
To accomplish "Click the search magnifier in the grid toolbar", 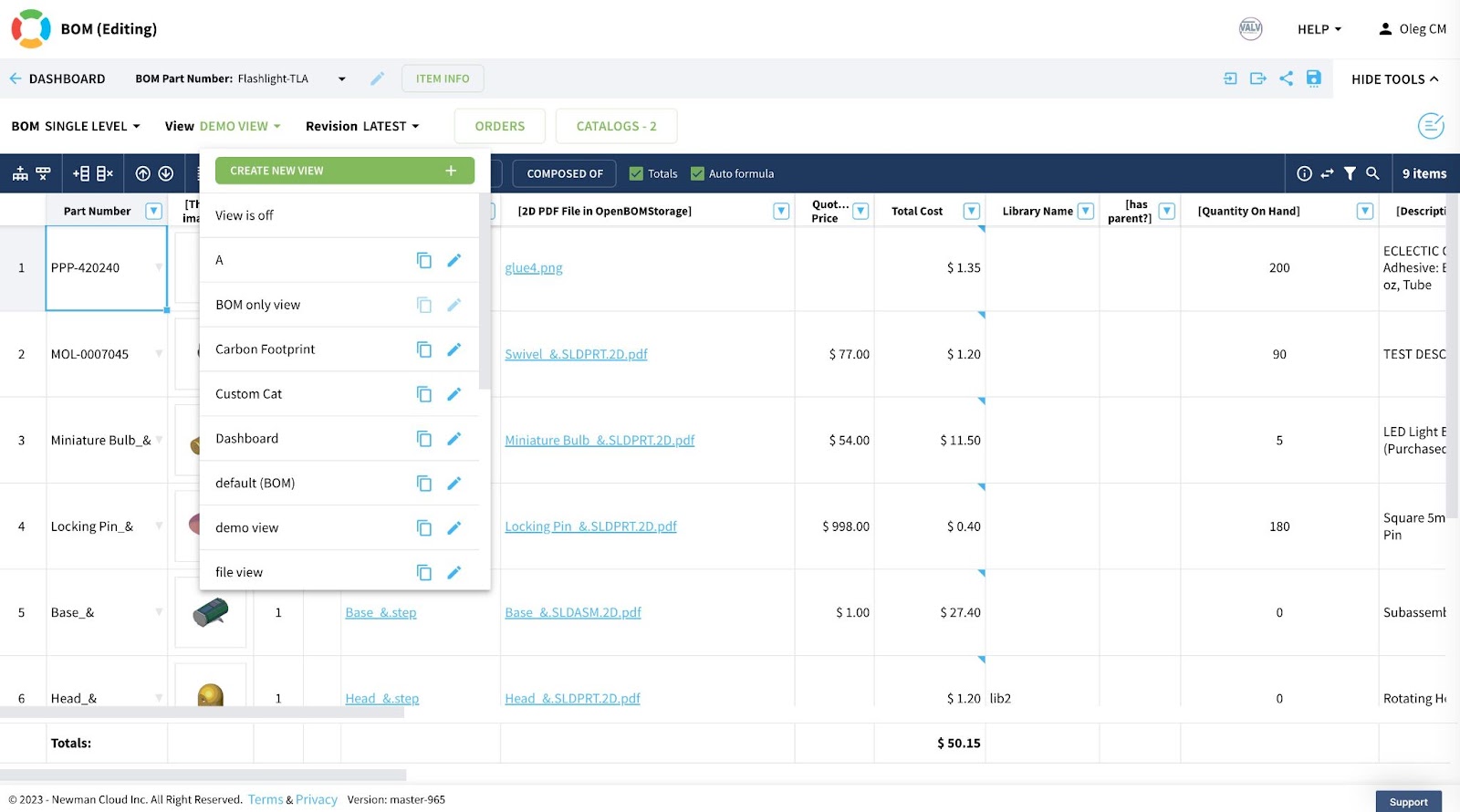I will coord(1372,173).
